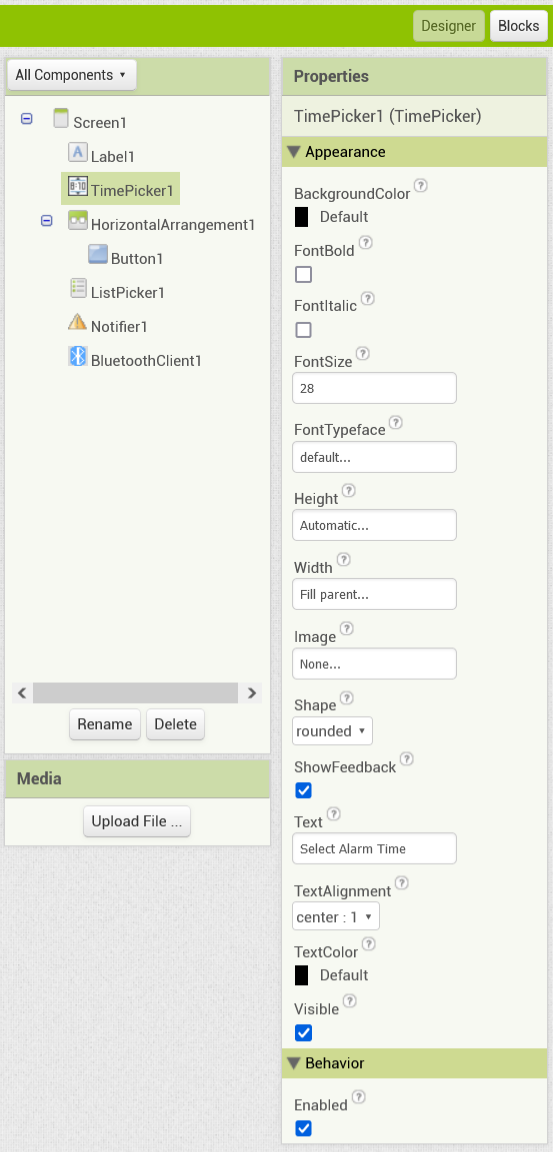The width and height of the screenshot is (553, 1152).
Task: Open help icon beside FontSize
Action: pyautogui.click(x=362, y=354)
